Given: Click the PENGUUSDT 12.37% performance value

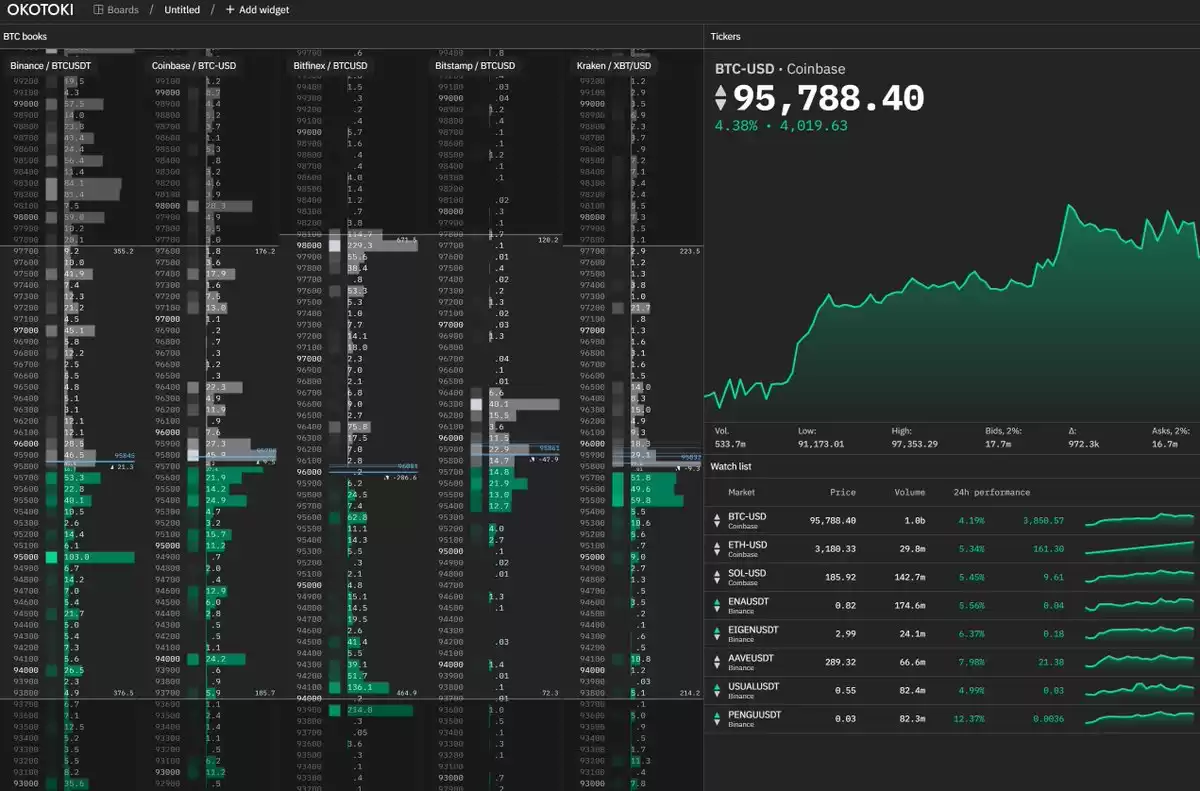Looking at the screenshot, I should [970, 718].
